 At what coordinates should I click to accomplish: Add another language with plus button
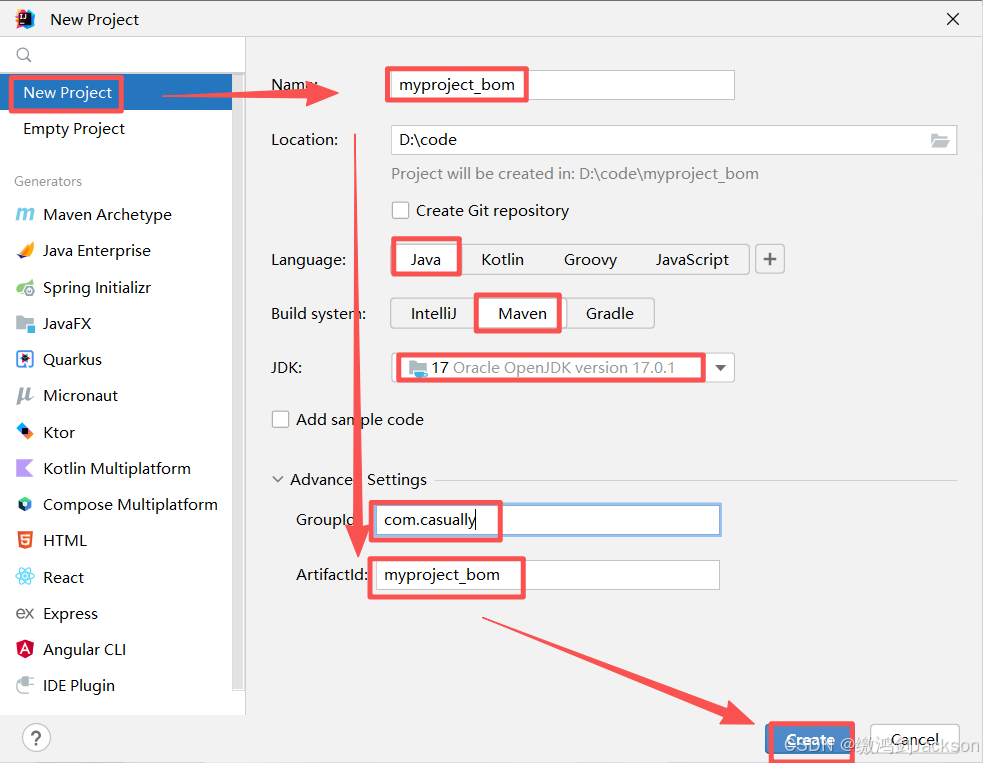click(x=770, y=259)
